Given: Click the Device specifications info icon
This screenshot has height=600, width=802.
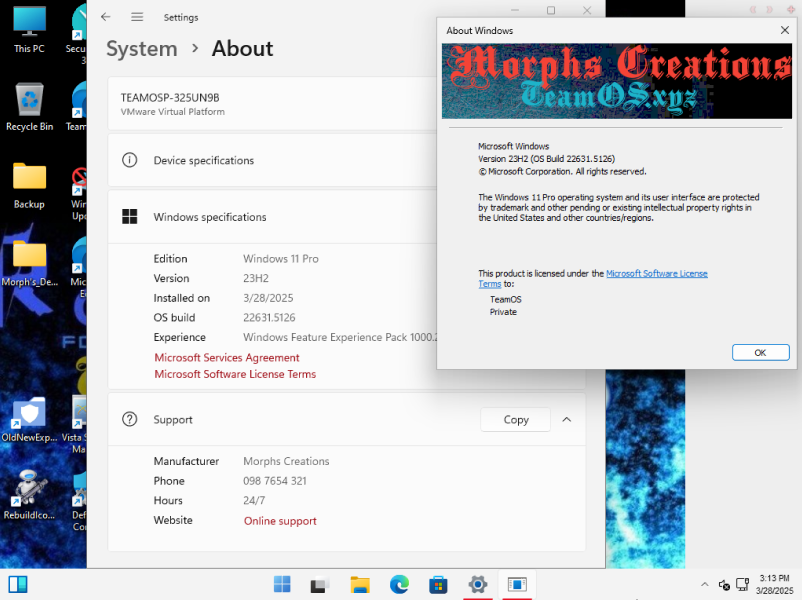Looking at the screenshot, I should (129, 160).
